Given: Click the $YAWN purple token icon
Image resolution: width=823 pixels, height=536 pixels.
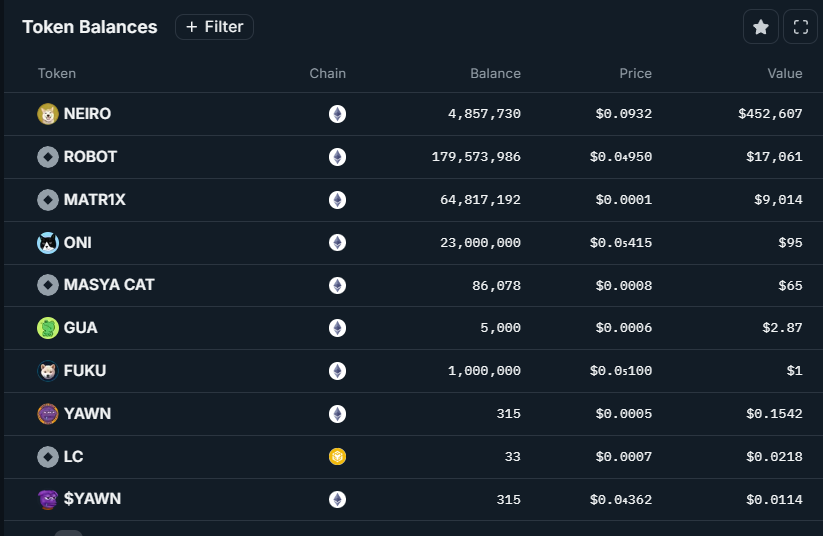Looking at the screenshot, I should (x=48, y=499).
